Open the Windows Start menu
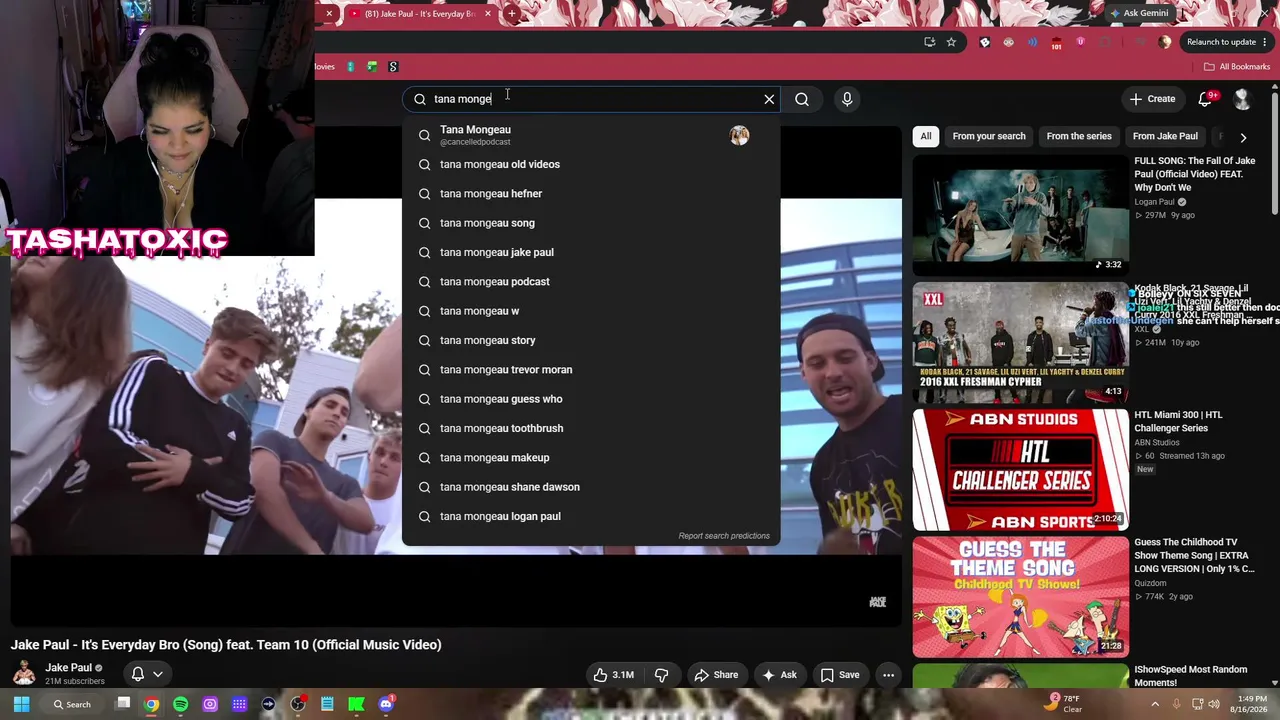Viewport: 1280px width, 720px height. click(21, 704)
